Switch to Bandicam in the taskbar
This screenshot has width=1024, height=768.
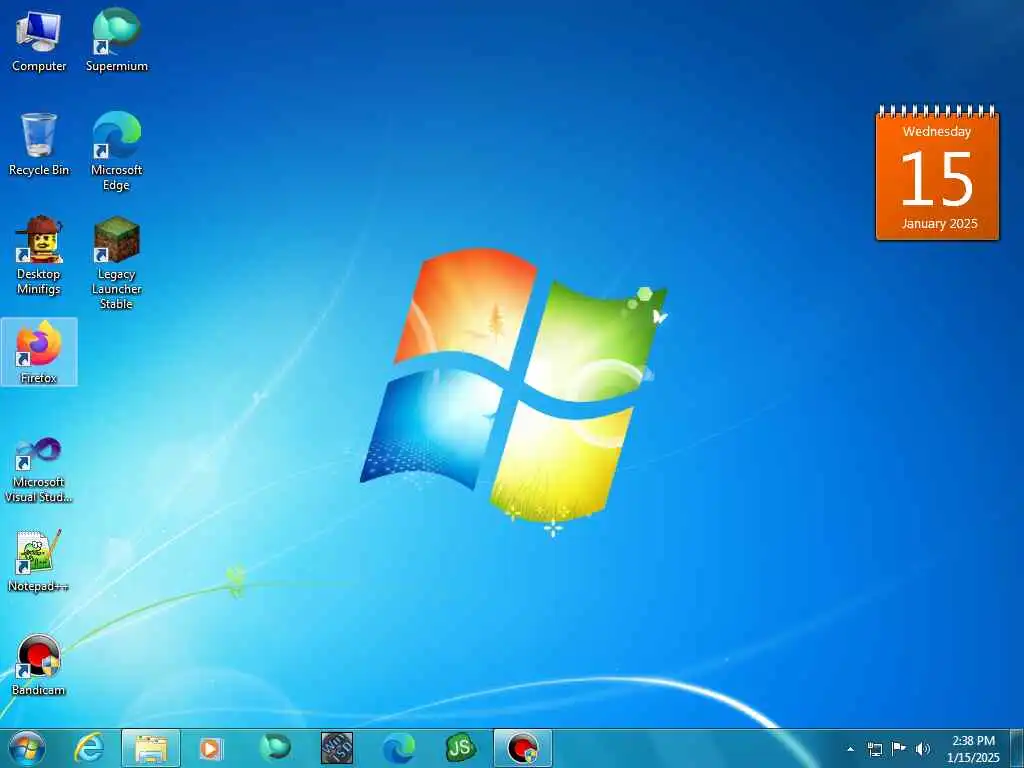coord(522,748)
